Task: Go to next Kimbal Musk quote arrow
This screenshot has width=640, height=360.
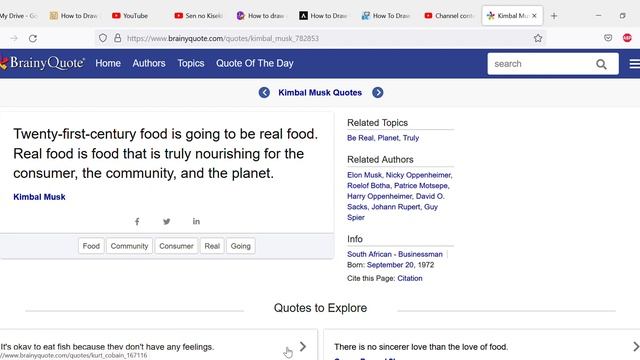Action: 378,93
